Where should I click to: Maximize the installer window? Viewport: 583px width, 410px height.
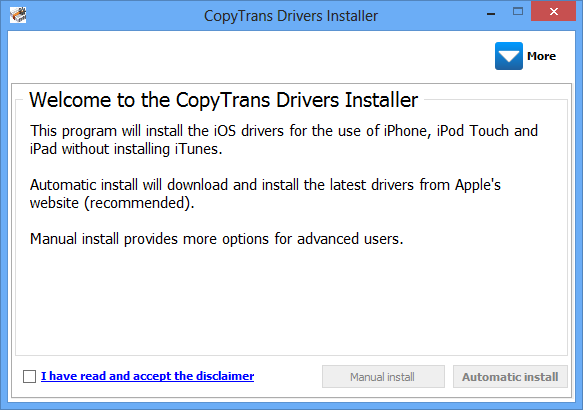pyautogui.click(x=518, y=12)
